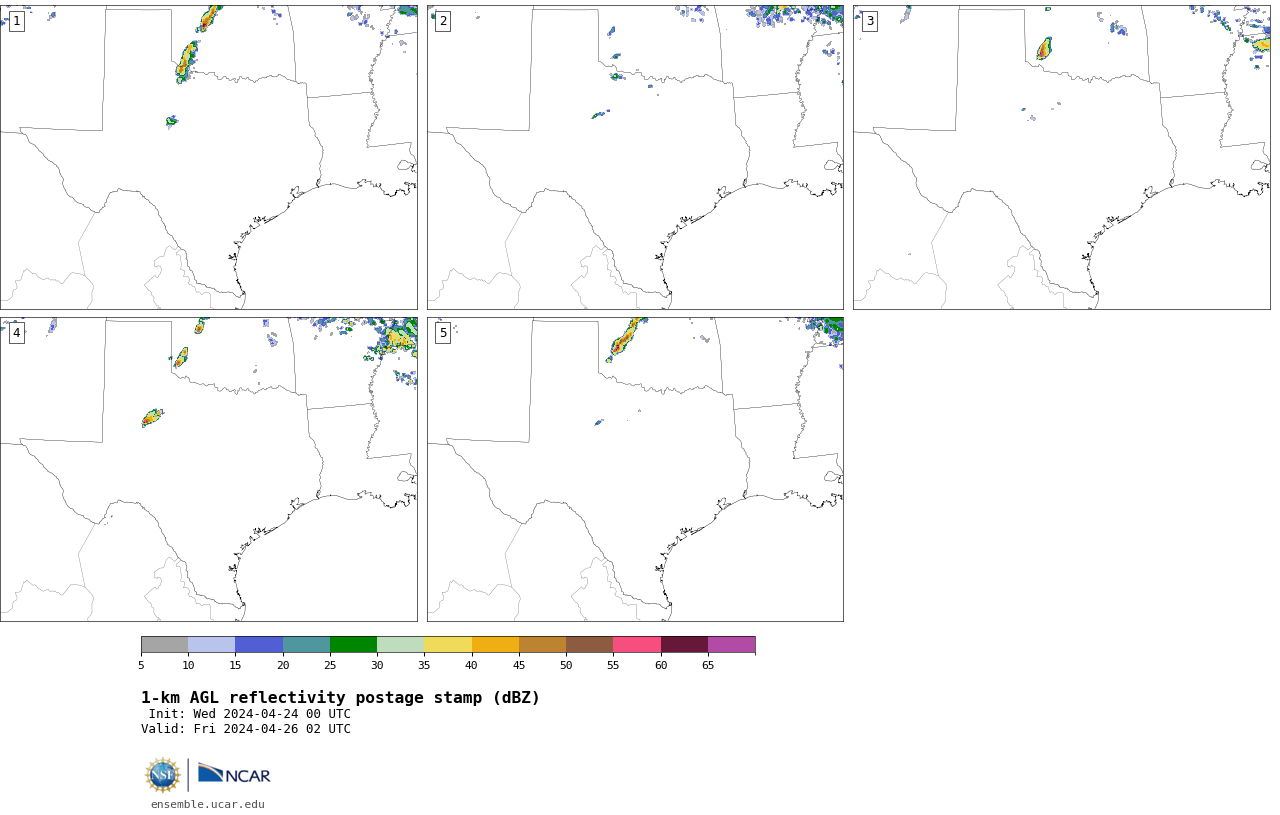The height and width of the screenshot is (815, 1280).
Task: Click the colorbar tick label 5
Action: click(141, 665)
